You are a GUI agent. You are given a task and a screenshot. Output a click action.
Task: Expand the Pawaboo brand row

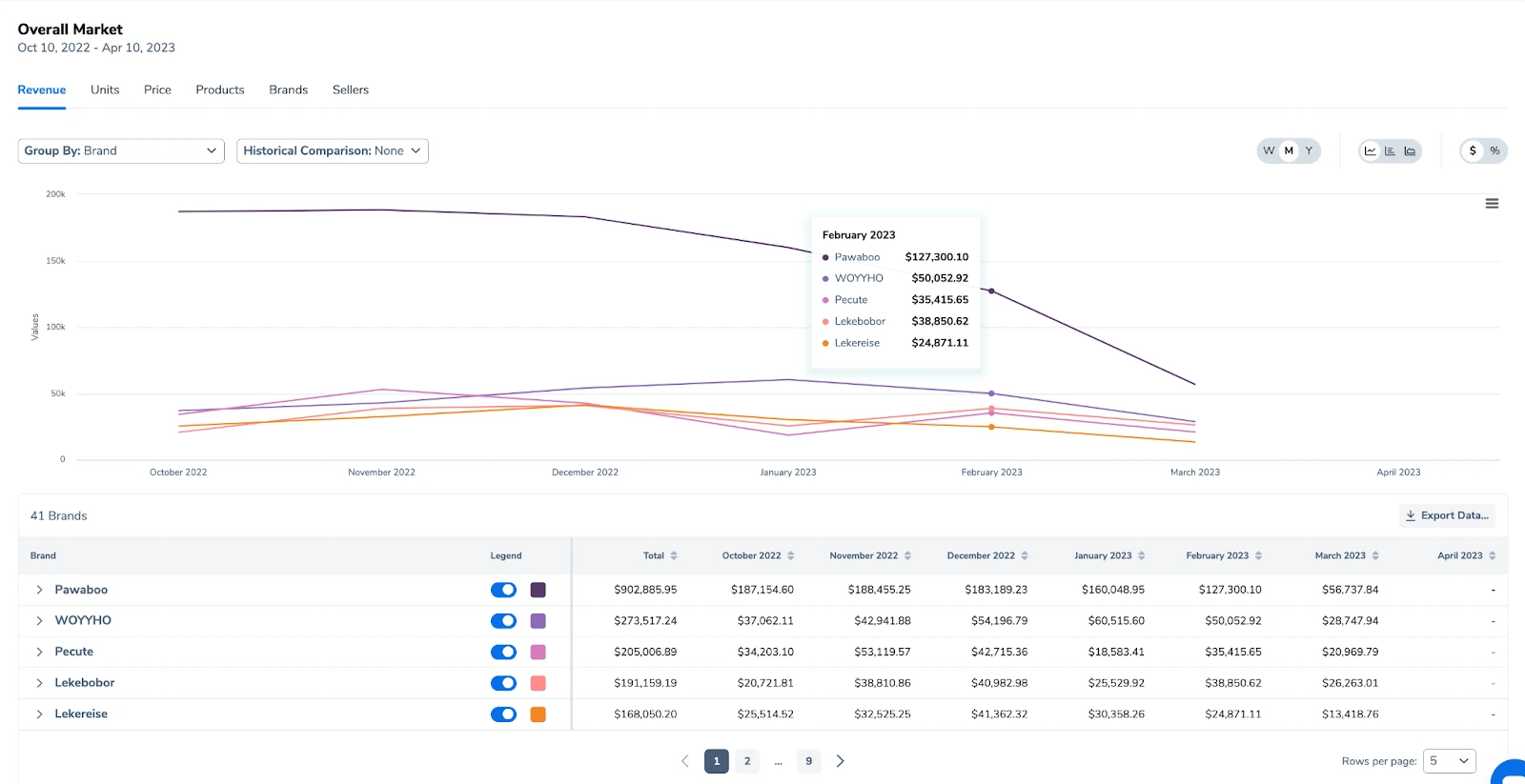[39, 590]
